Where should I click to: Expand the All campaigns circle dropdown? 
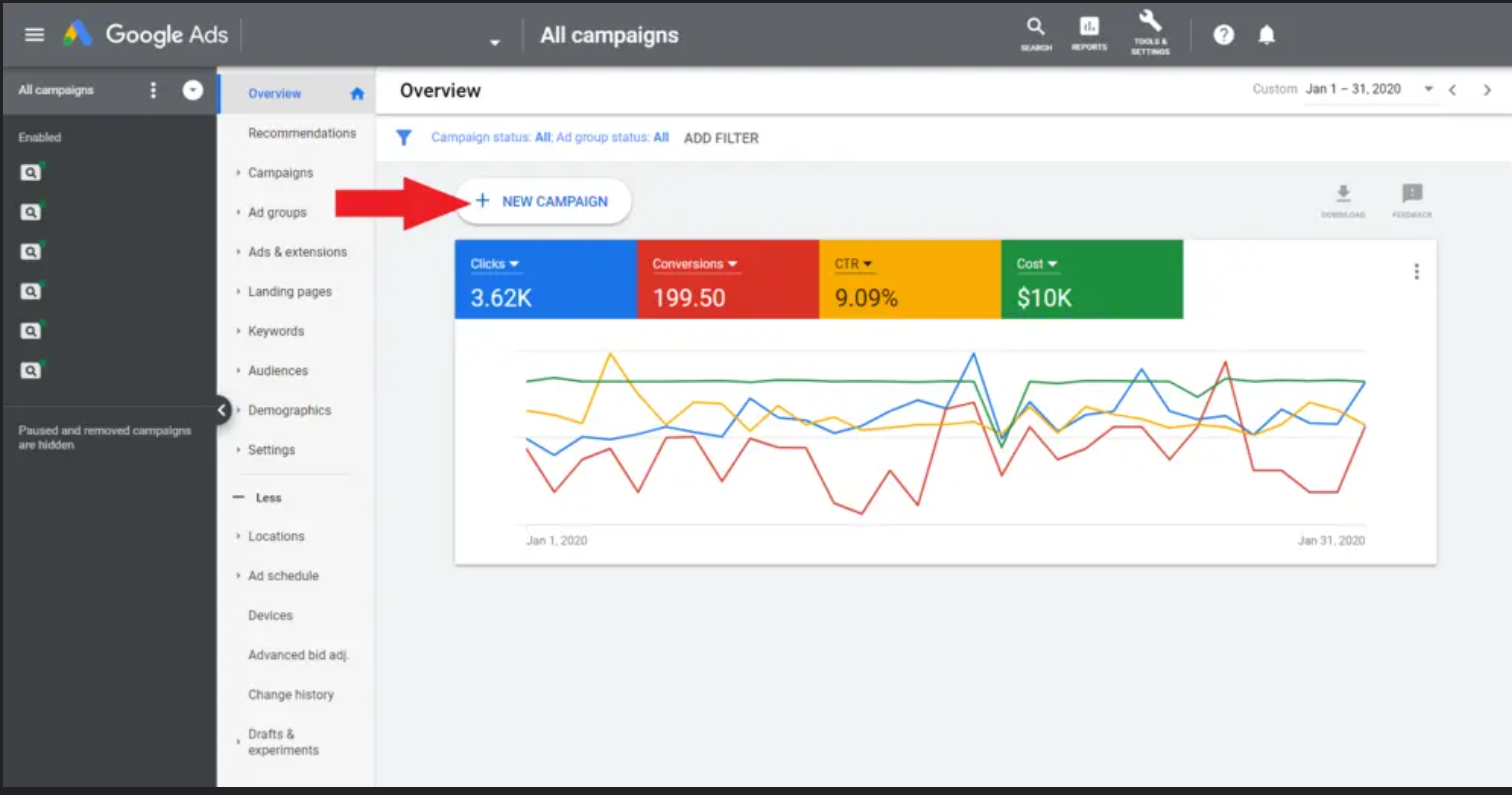(193, 90)
